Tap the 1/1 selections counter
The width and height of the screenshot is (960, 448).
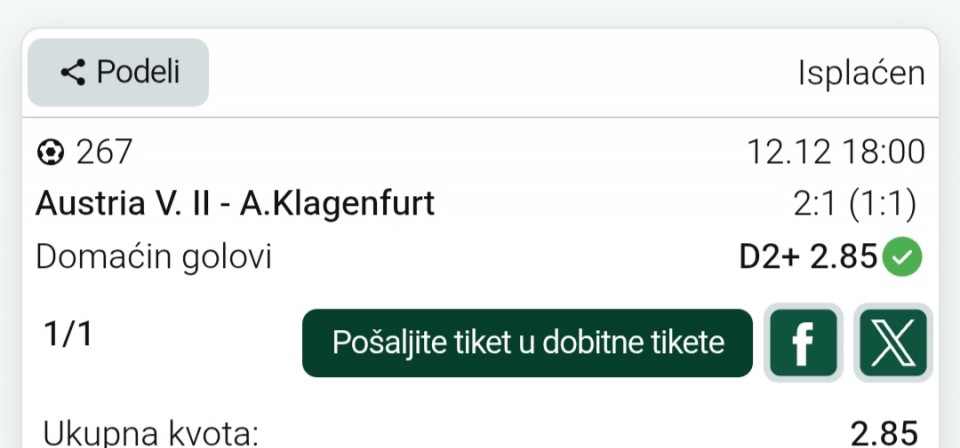tap(69, 334)
